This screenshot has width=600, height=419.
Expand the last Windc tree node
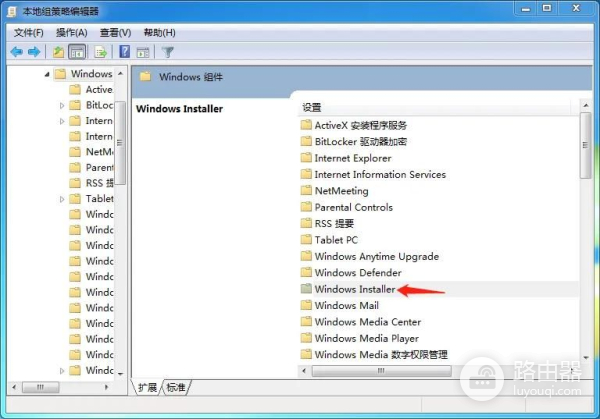pyautogui.click(x=62, y=370)
